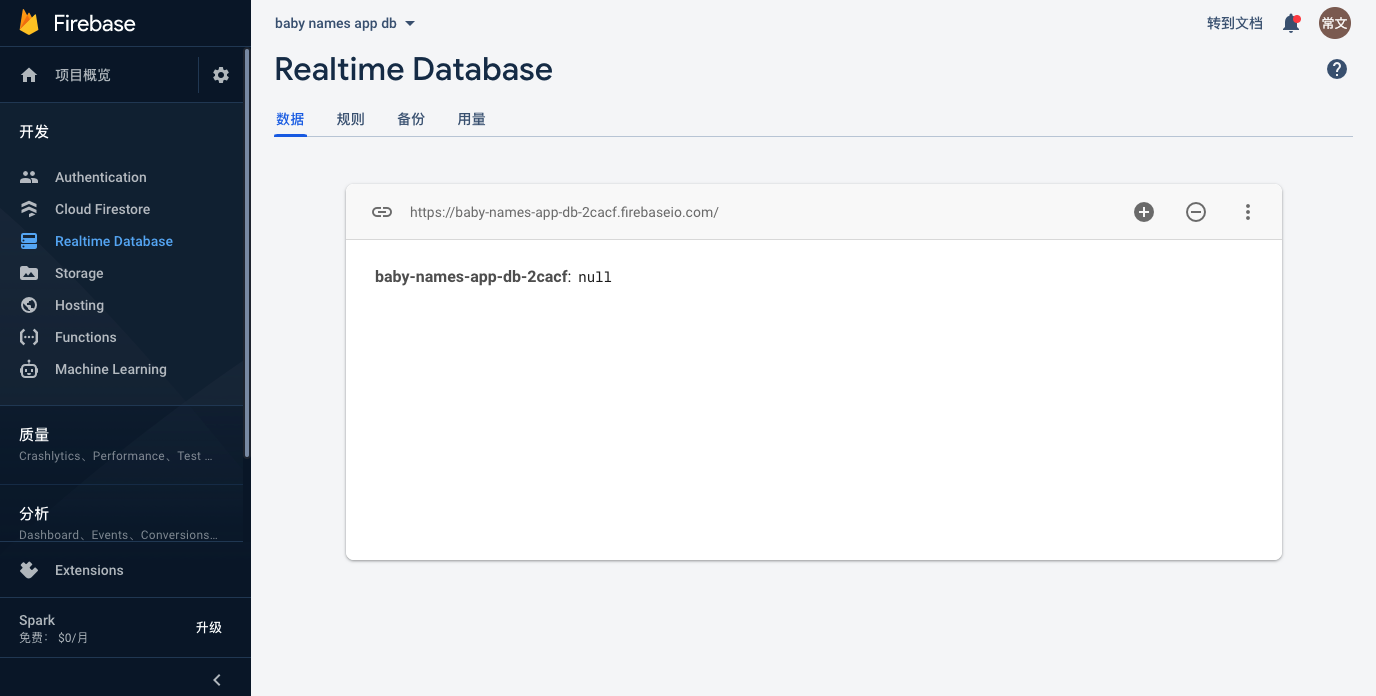Navigate to Hosting

[79, 305]
